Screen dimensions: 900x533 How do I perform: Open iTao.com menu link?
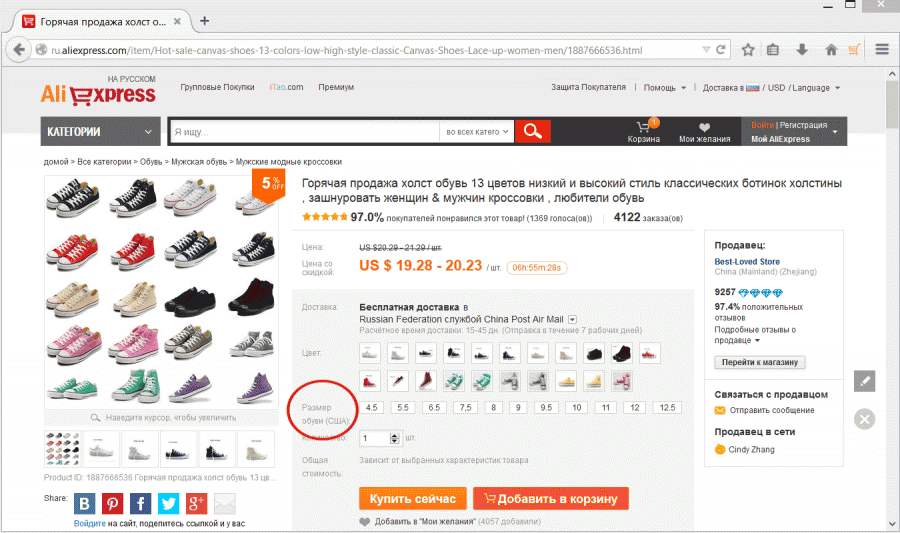286,87
